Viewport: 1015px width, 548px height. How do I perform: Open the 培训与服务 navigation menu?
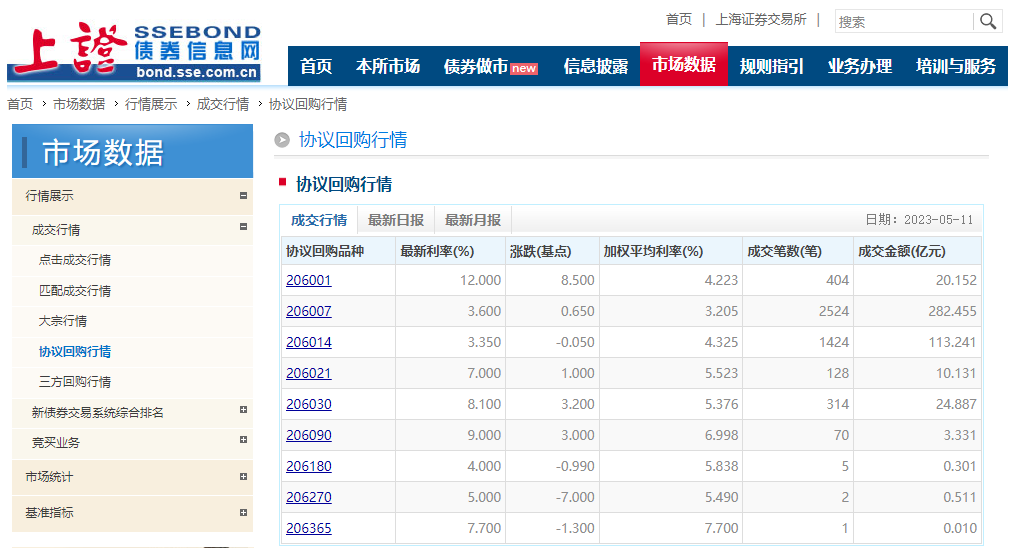coord(955,66)
